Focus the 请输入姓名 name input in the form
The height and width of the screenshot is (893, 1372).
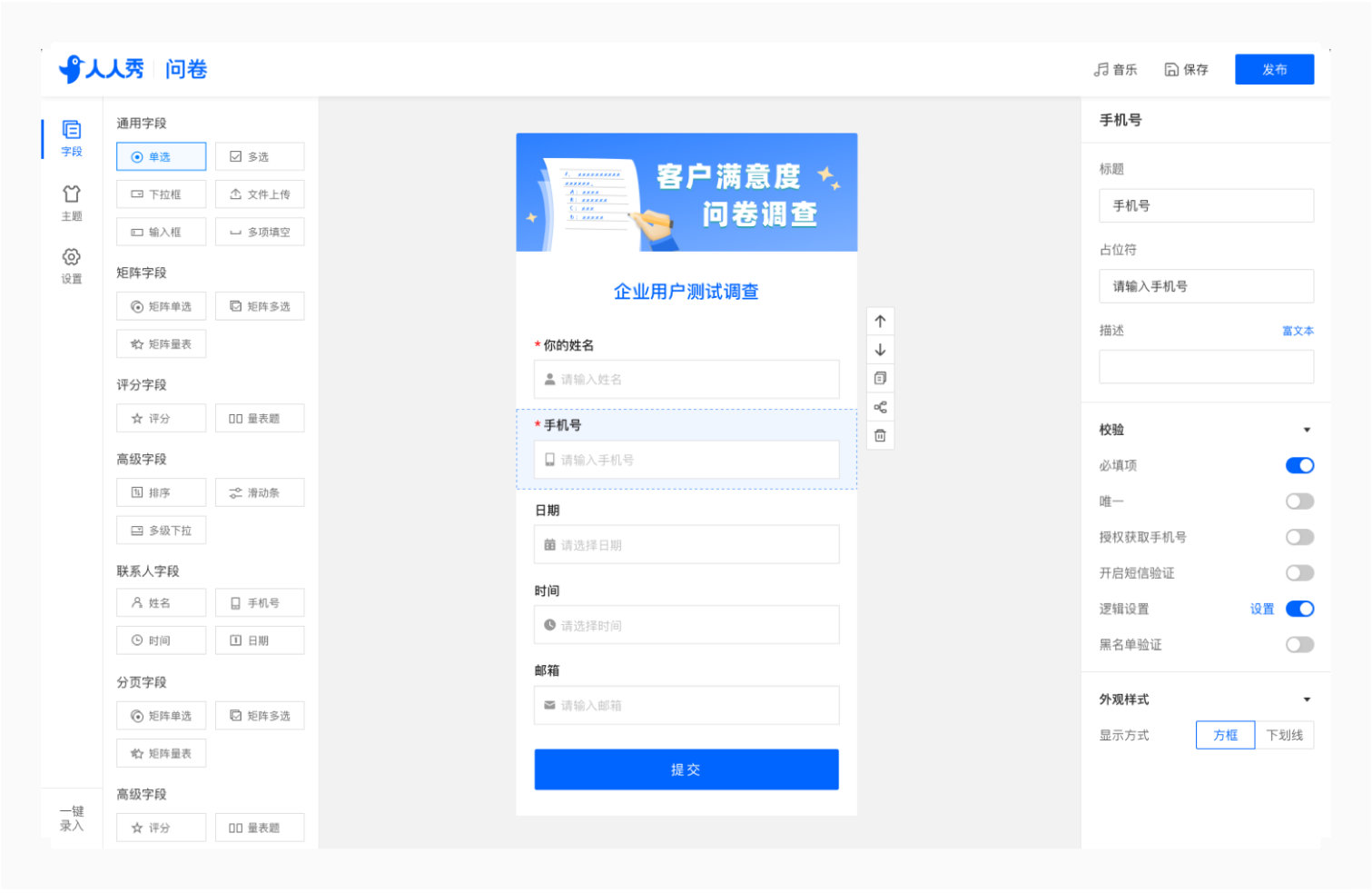click(x=686, y=379)
